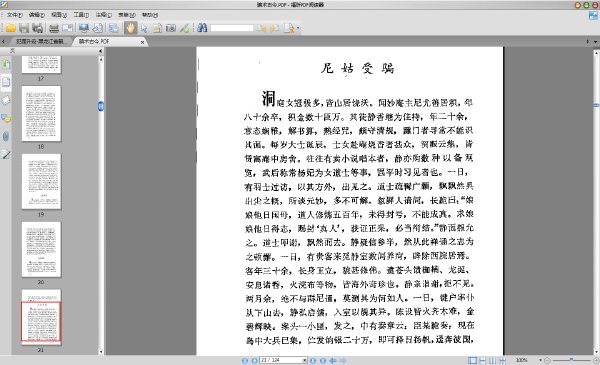Click inside the toolbar search box
This screenshot has height=365, width=600.
point(232,28)
